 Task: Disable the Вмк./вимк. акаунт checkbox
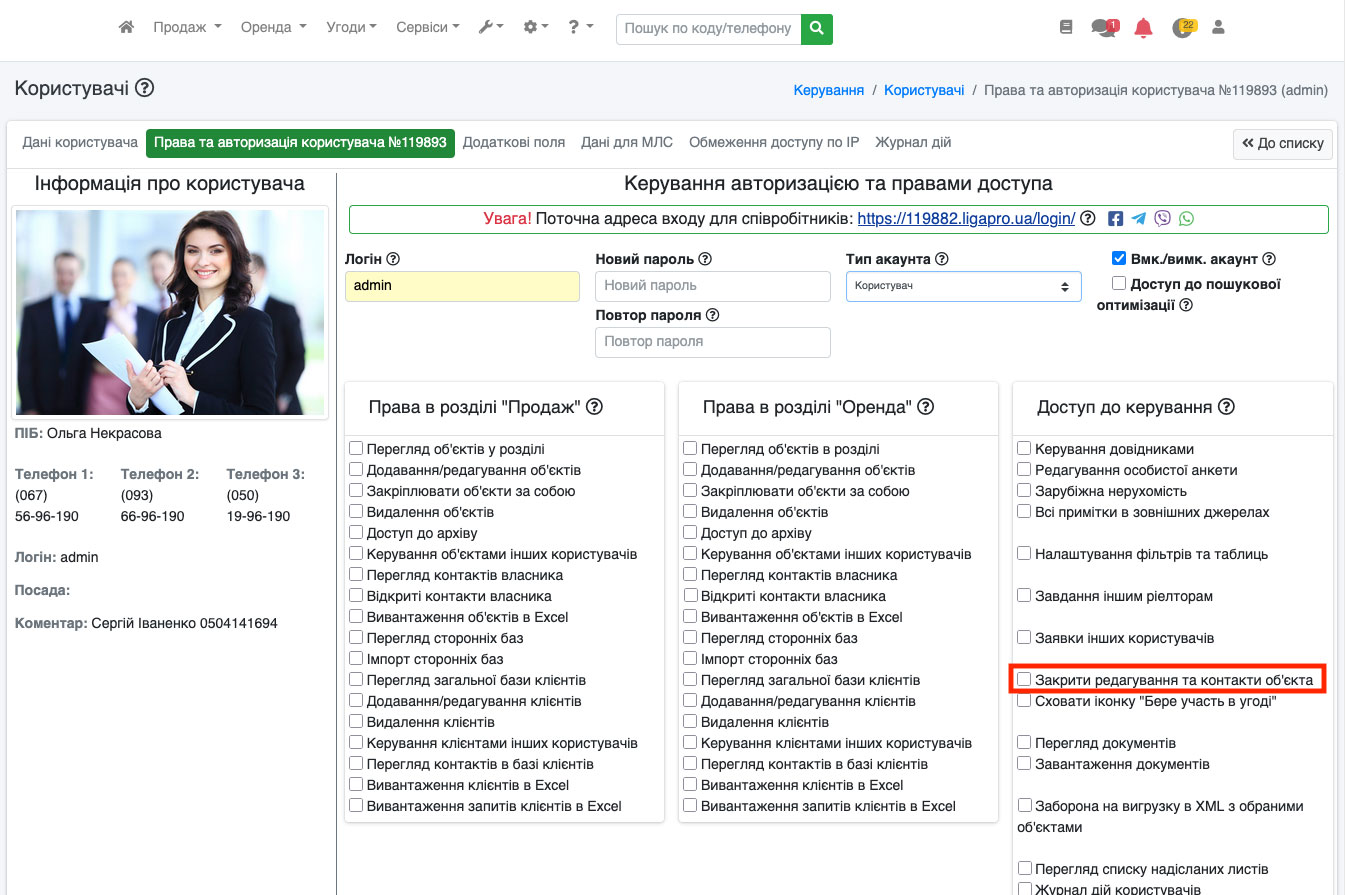(1119, 258)
